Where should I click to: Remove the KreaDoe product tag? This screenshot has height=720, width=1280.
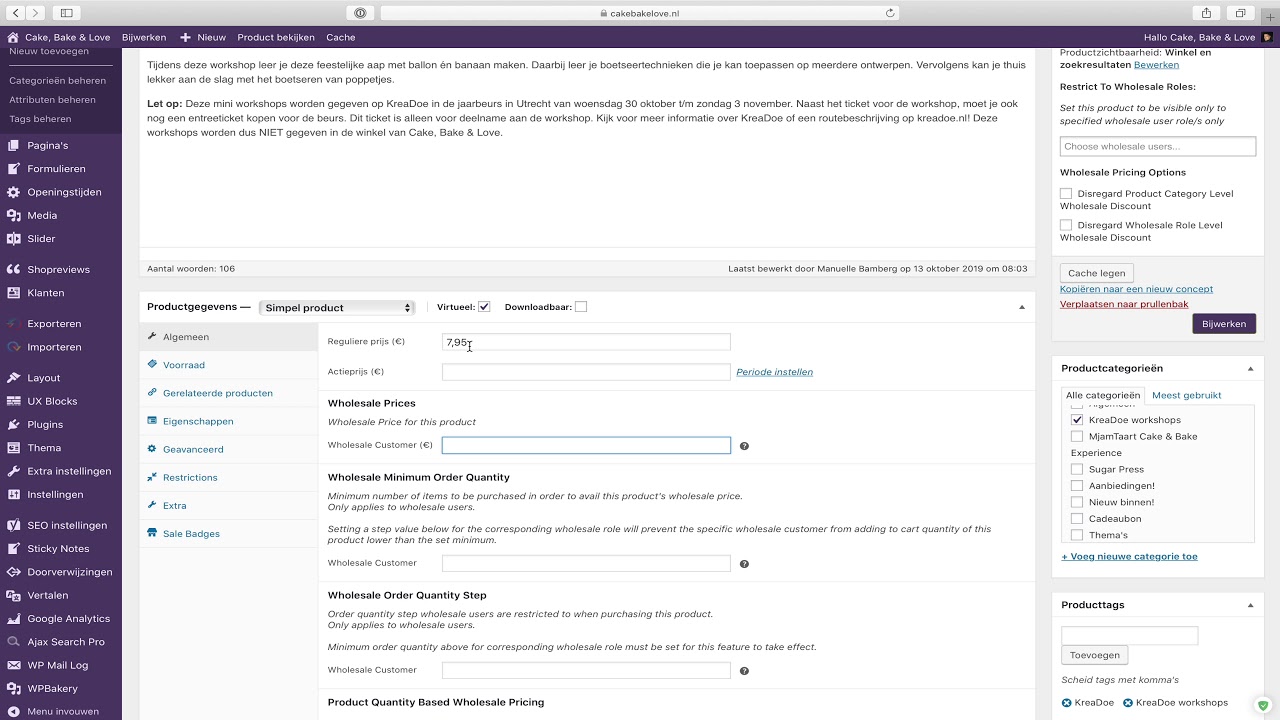1067,703
